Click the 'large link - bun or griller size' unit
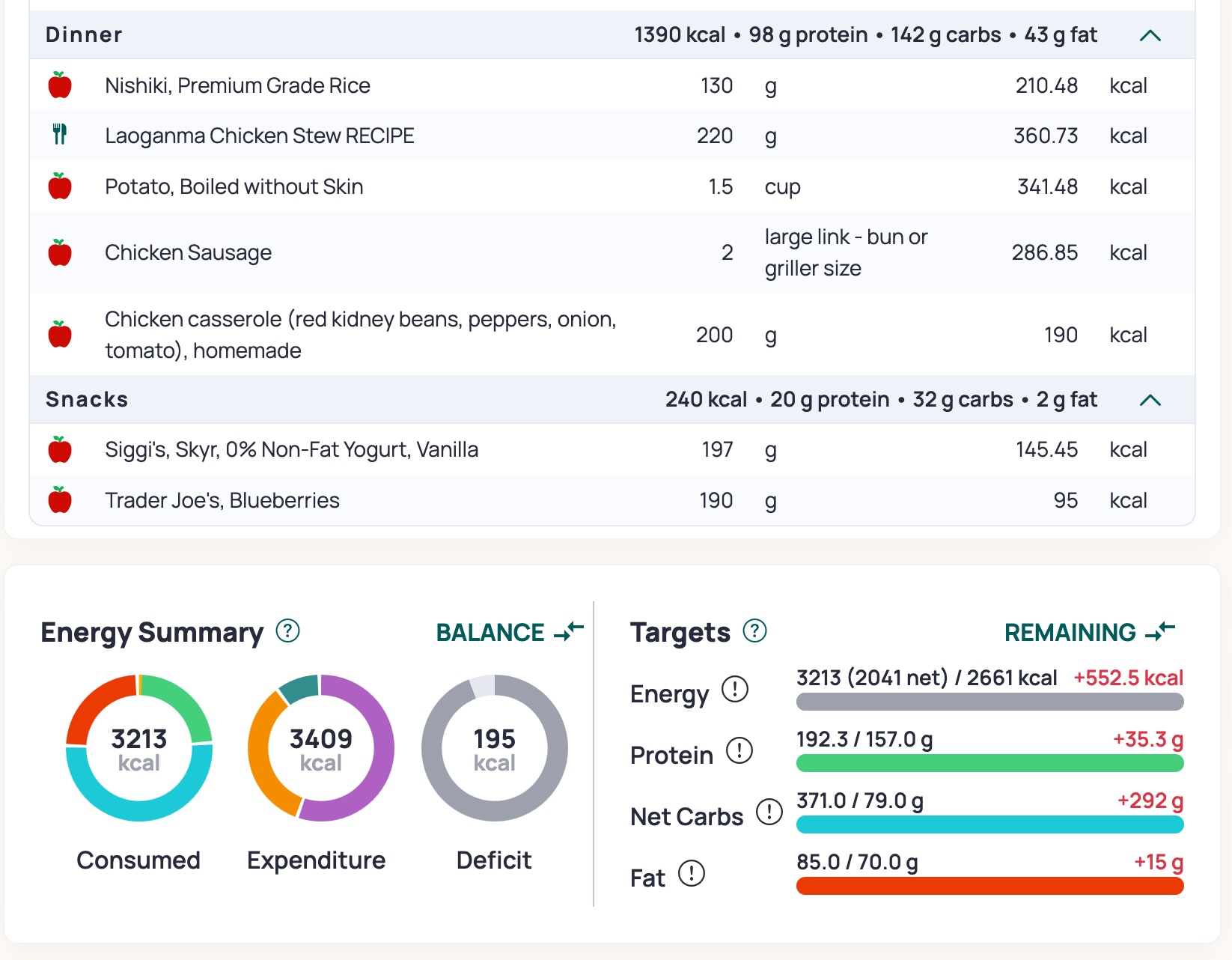The image size is (1232, 960). 846,252
